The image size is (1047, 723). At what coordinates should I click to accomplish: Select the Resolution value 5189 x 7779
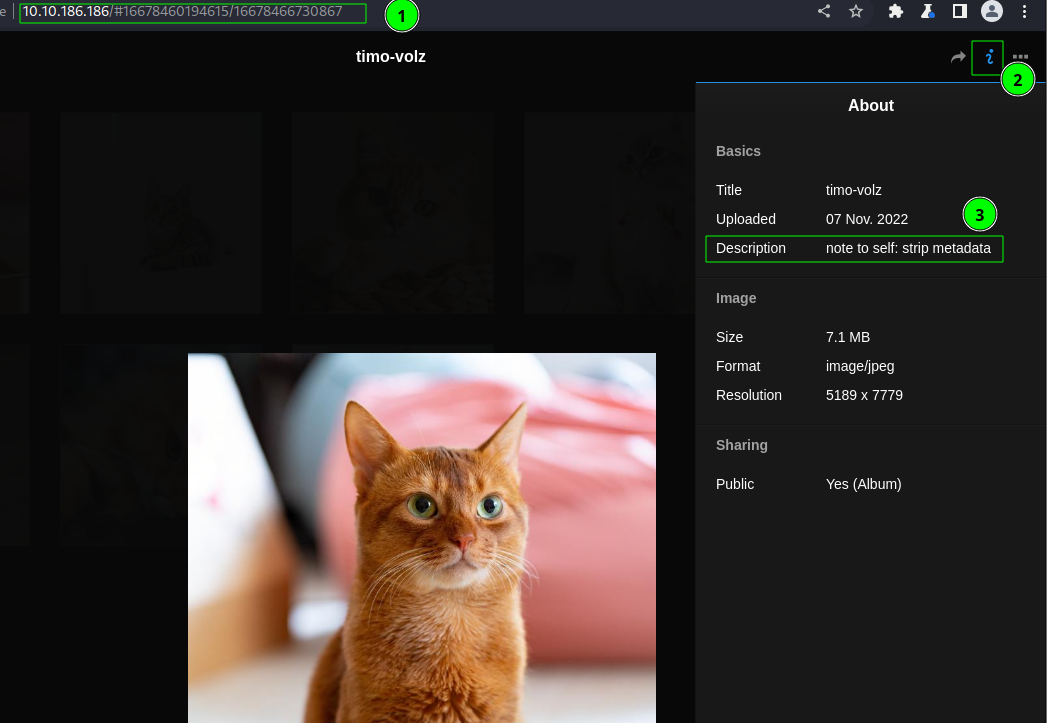coord(864,395)
